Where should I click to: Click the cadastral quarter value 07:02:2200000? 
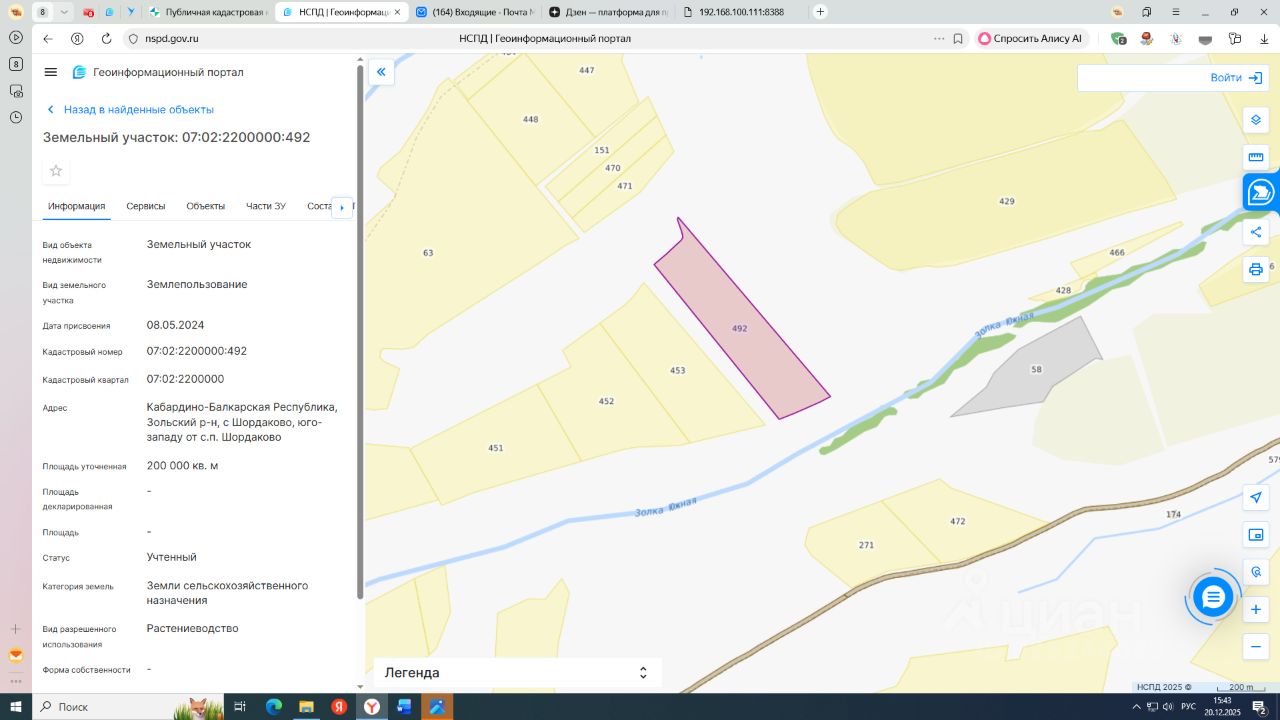coord(185,380)
